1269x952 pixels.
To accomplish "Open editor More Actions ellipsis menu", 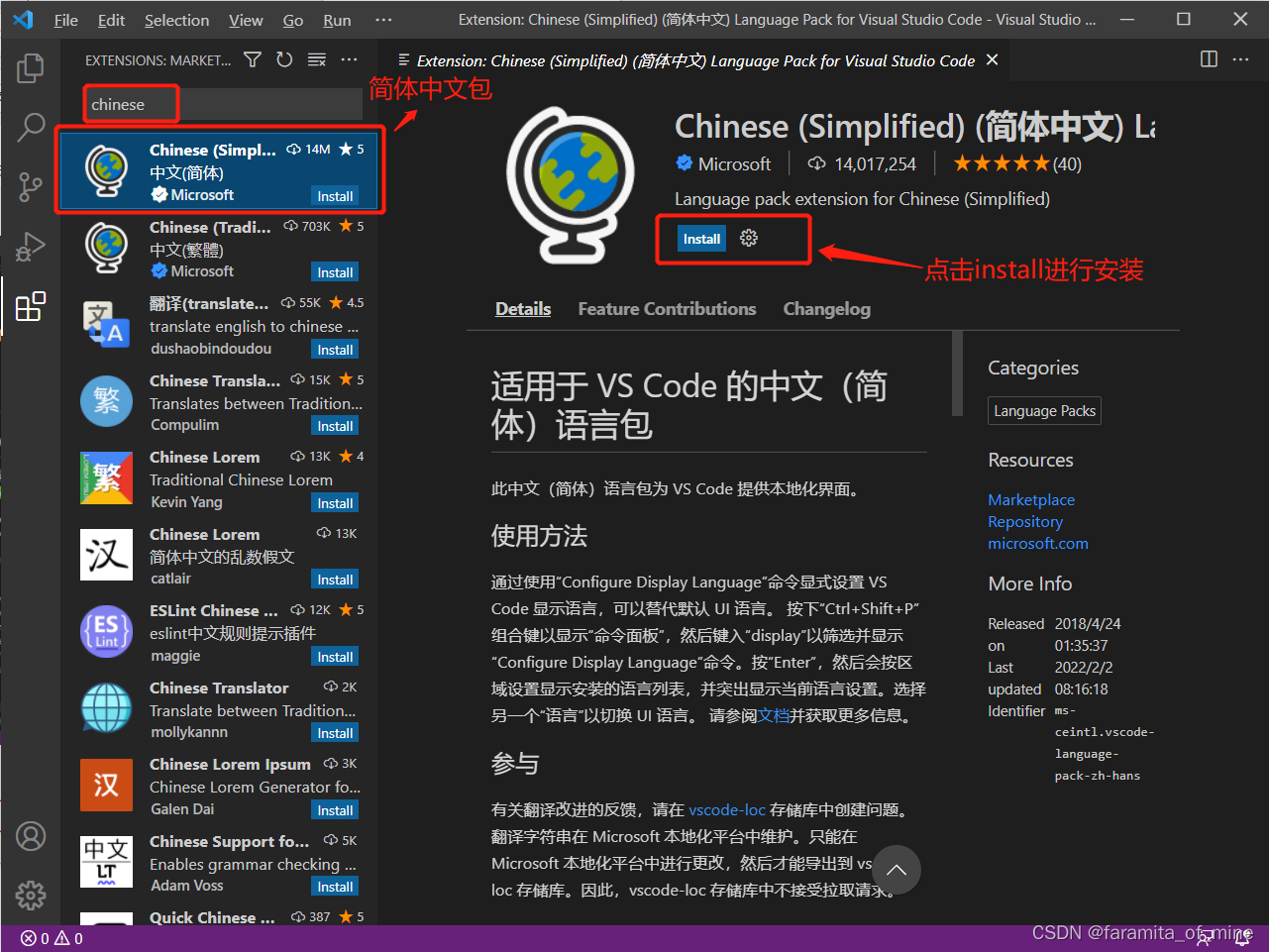I will pos(1240,59).
